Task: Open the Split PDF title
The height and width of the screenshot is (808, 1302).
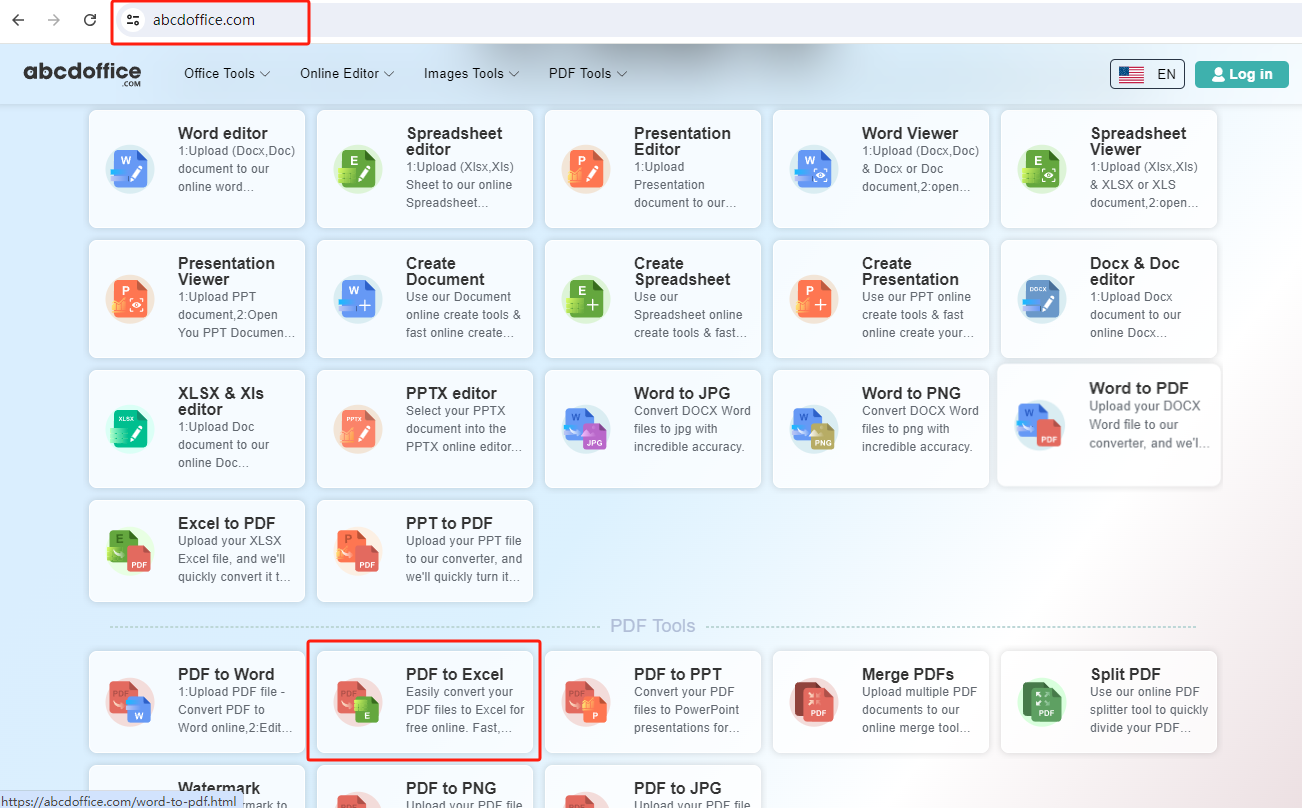Action: point(1125,674)
